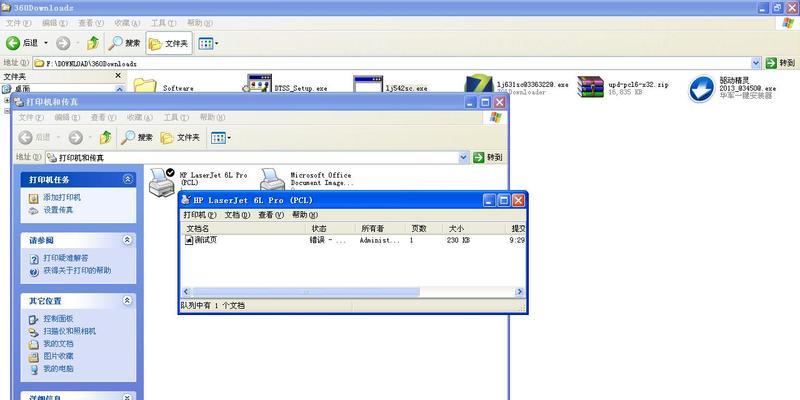
Task: Select Microsoft Office Document Image printer icon
Action: coord(272,180)
